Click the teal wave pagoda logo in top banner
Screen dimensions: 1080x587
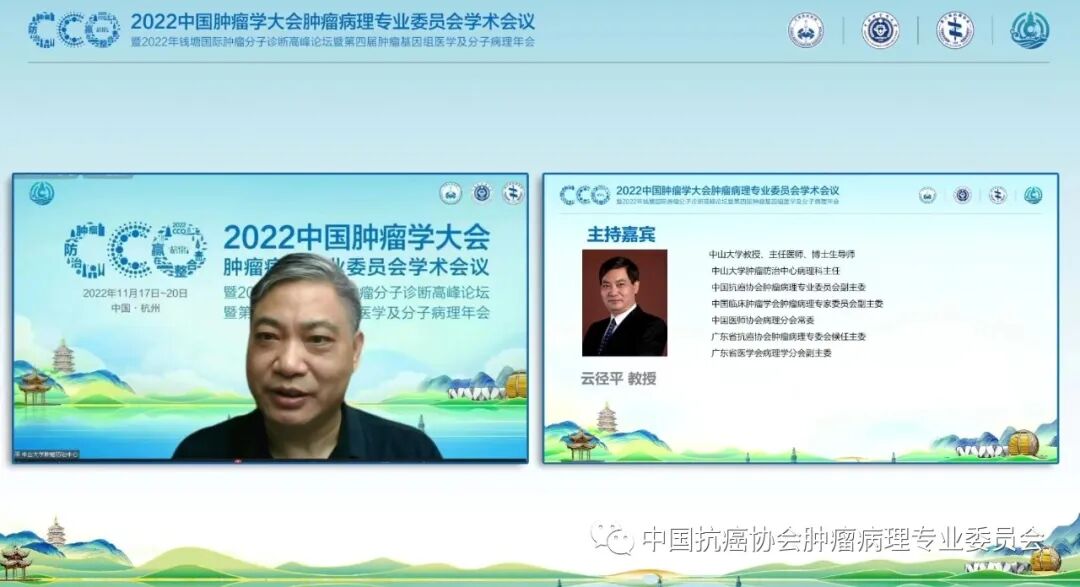1030,30
